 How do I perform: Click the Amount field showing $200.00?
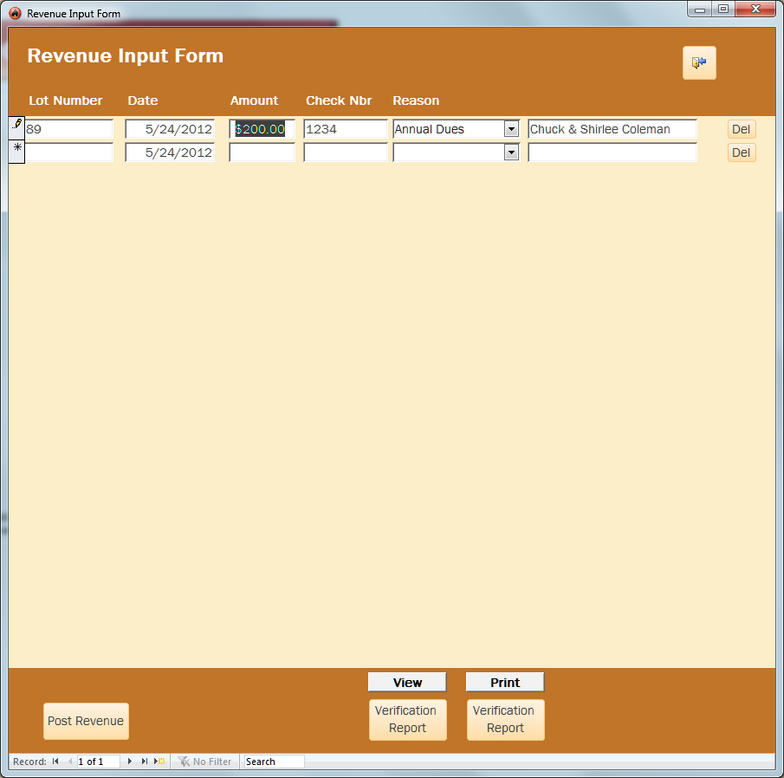tap(262, 129)
